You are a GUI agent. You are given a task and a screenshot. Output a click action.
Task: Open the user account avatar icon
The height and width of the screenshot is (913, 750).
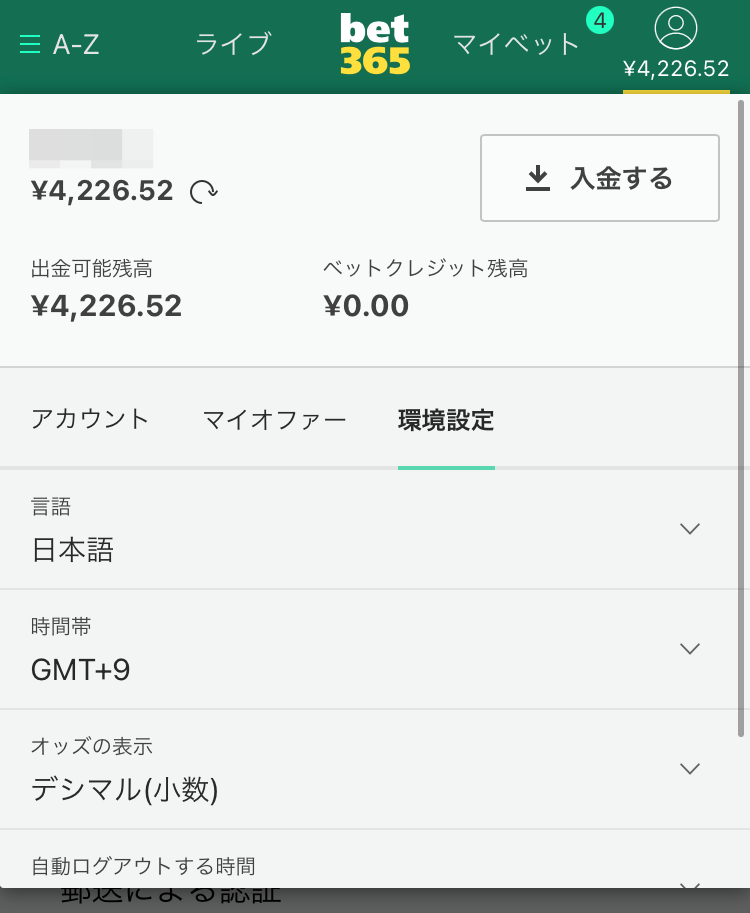click(675, 28)
